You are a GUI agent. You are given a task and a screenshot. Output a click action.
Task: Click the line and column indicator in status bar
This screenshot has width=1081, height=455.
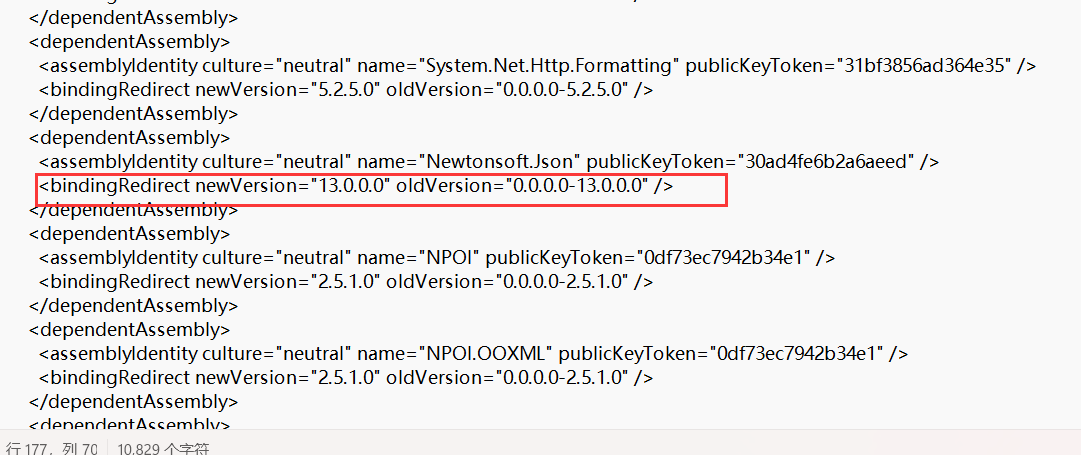tap(51, 449)
